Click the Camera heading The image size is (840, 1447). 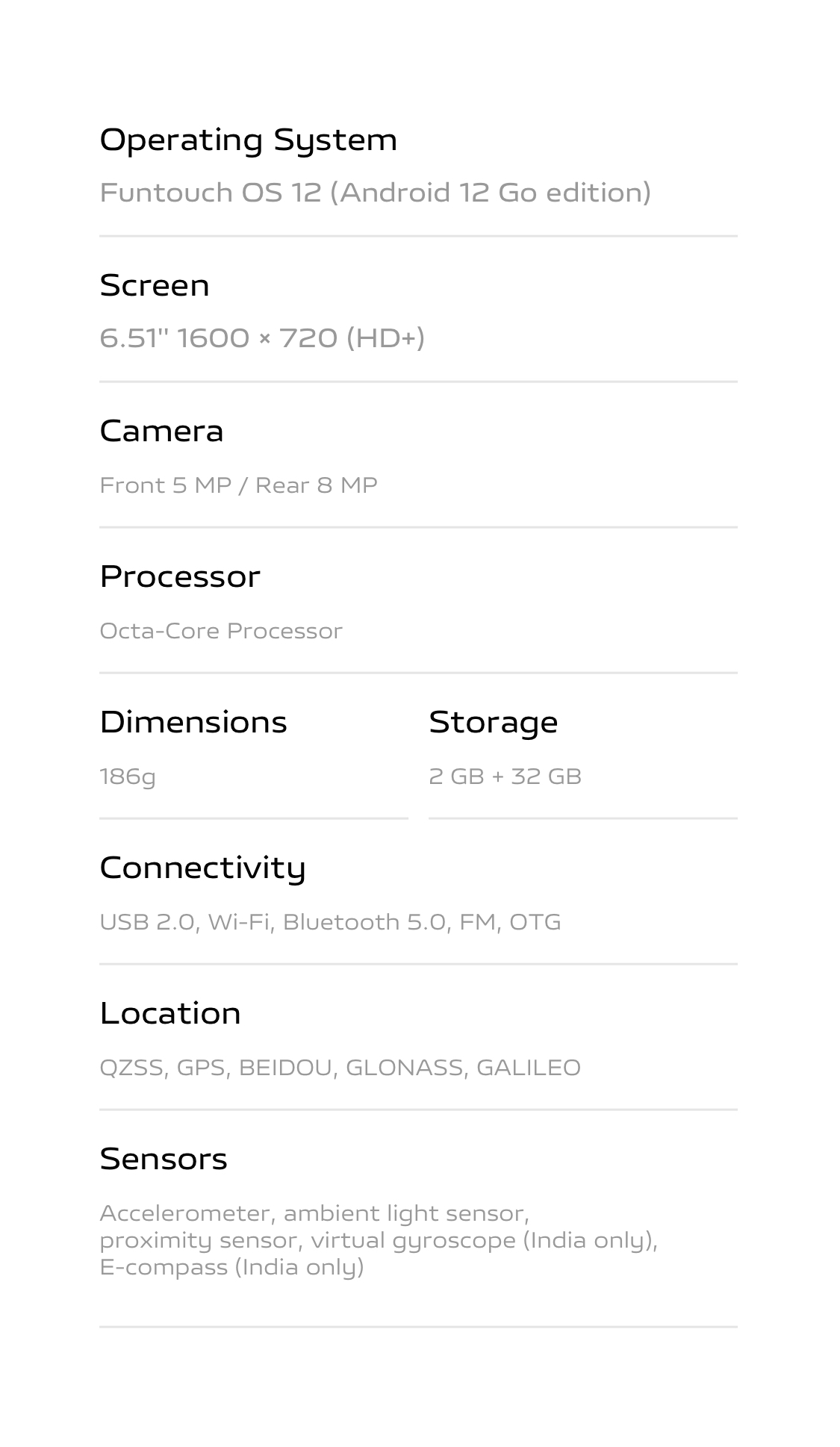(x=161, y=431)
